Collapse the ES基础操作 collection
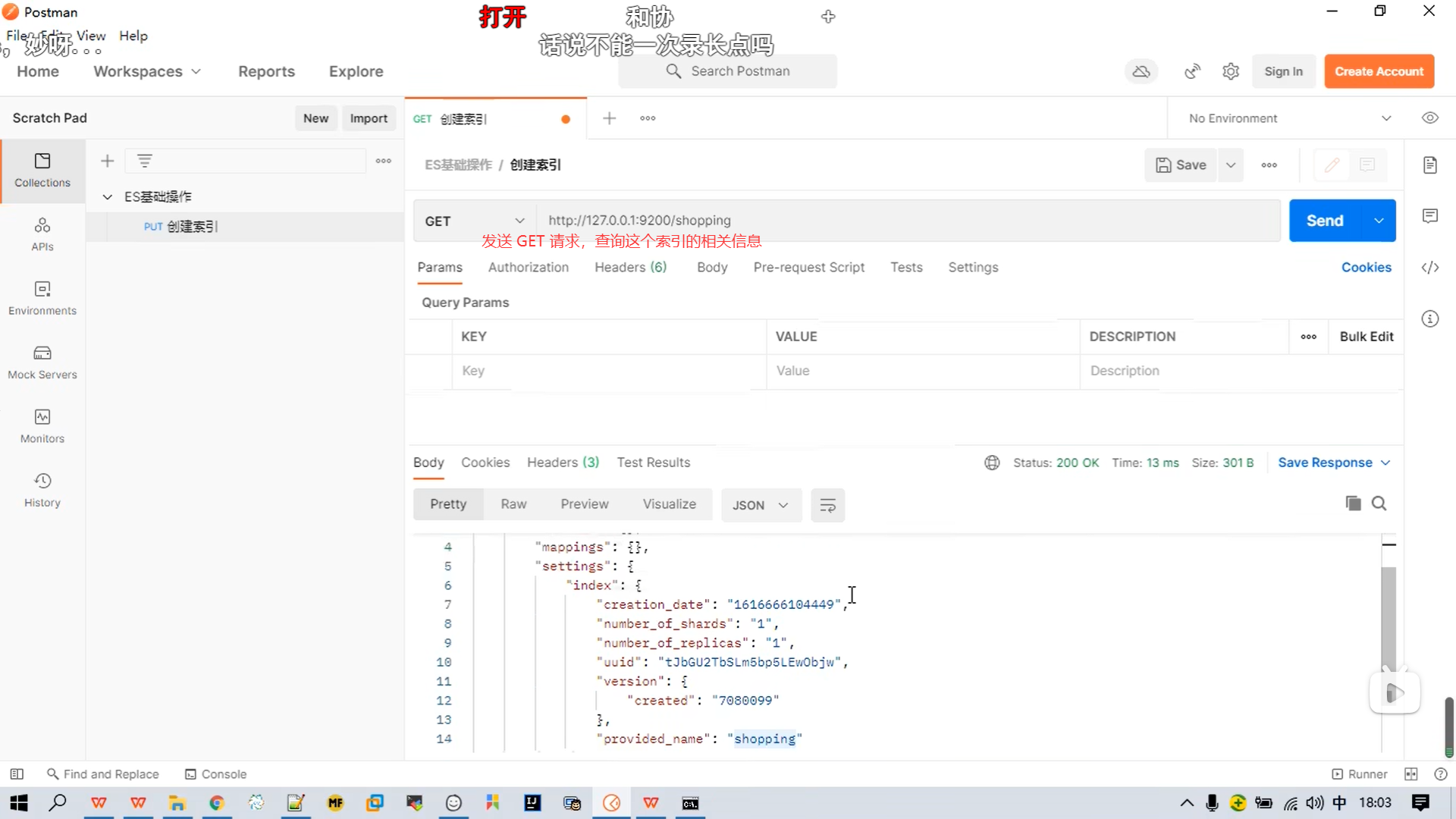The width and height of the screenshot is (1456, 819). click(x=108, y=197)
